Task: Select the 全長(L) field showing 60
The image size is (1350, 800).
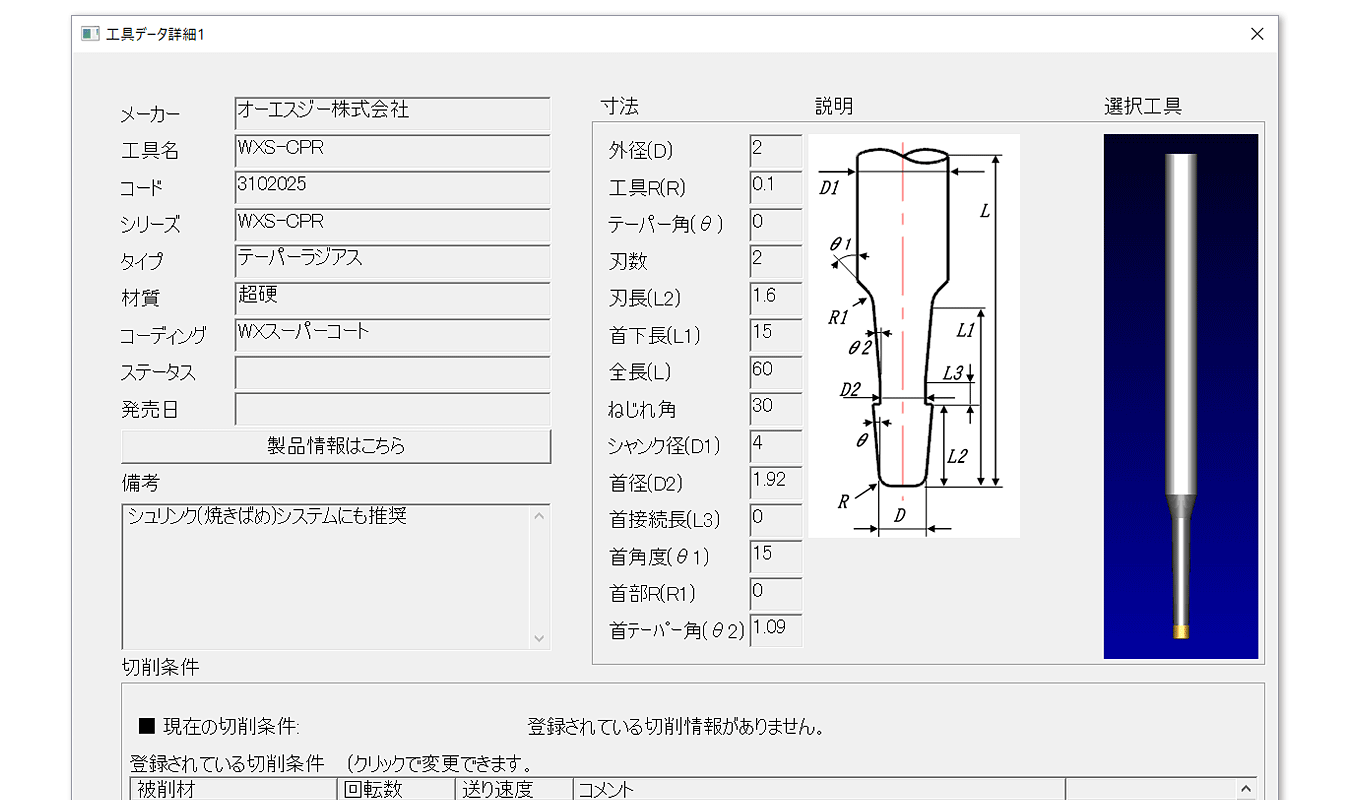Action: tap(776, 371)
